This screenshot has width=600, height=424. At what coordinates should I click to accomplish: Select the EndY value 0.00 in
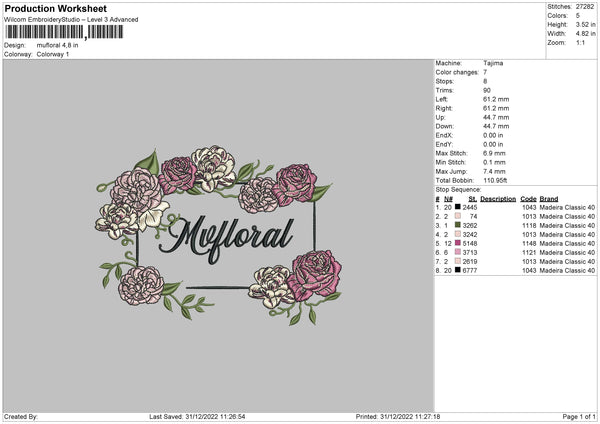tap(493, 144)
